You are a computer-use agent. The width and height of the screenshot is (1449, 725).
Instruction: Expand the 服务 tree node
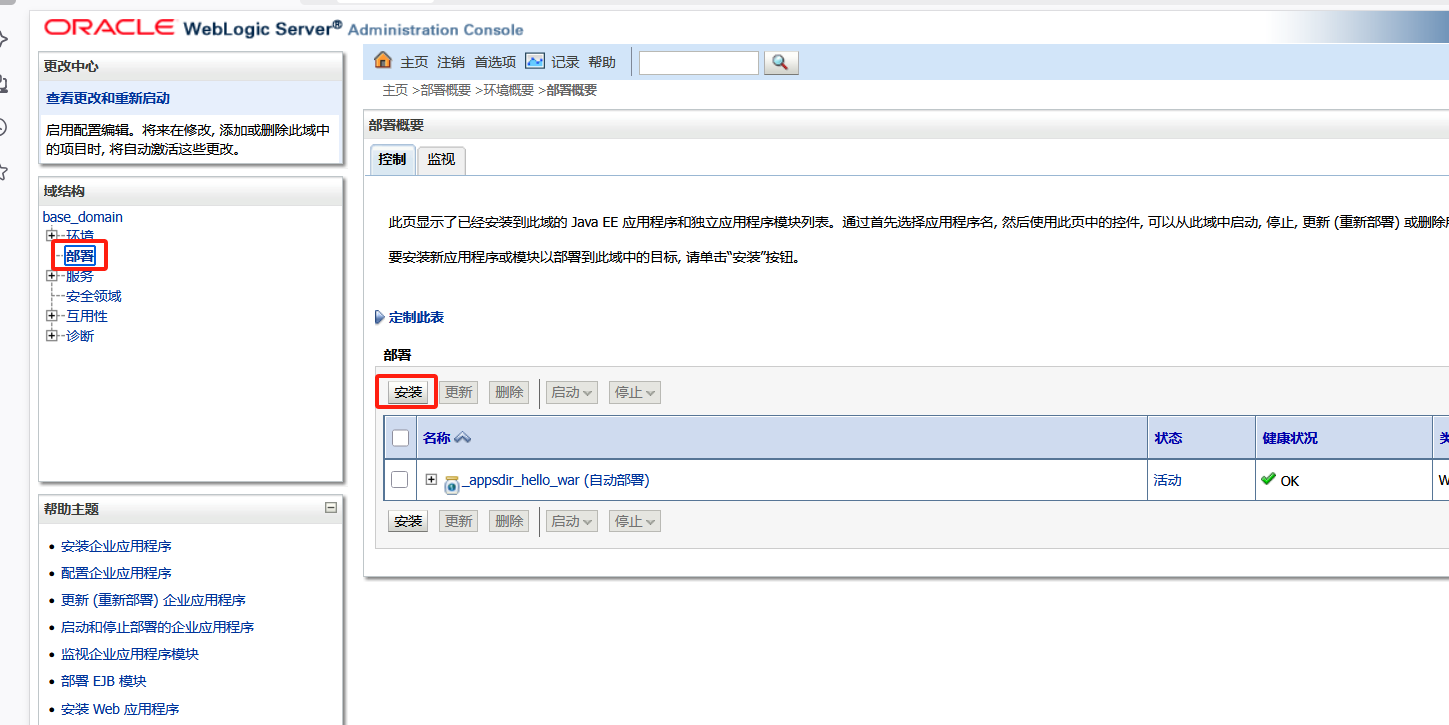coord(52,276)
